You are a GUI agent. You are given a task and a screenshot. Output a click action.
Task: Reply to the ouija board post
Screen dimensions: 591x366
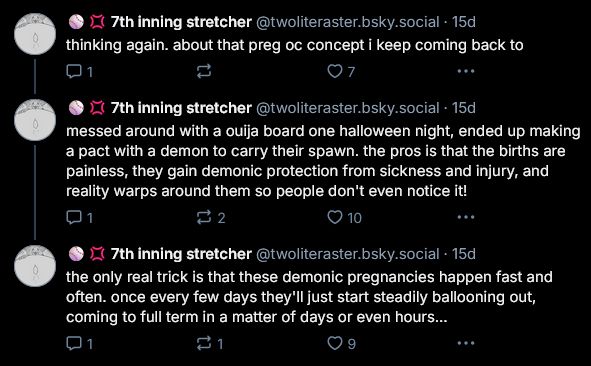pyautogui.click(x=79, y=217)
